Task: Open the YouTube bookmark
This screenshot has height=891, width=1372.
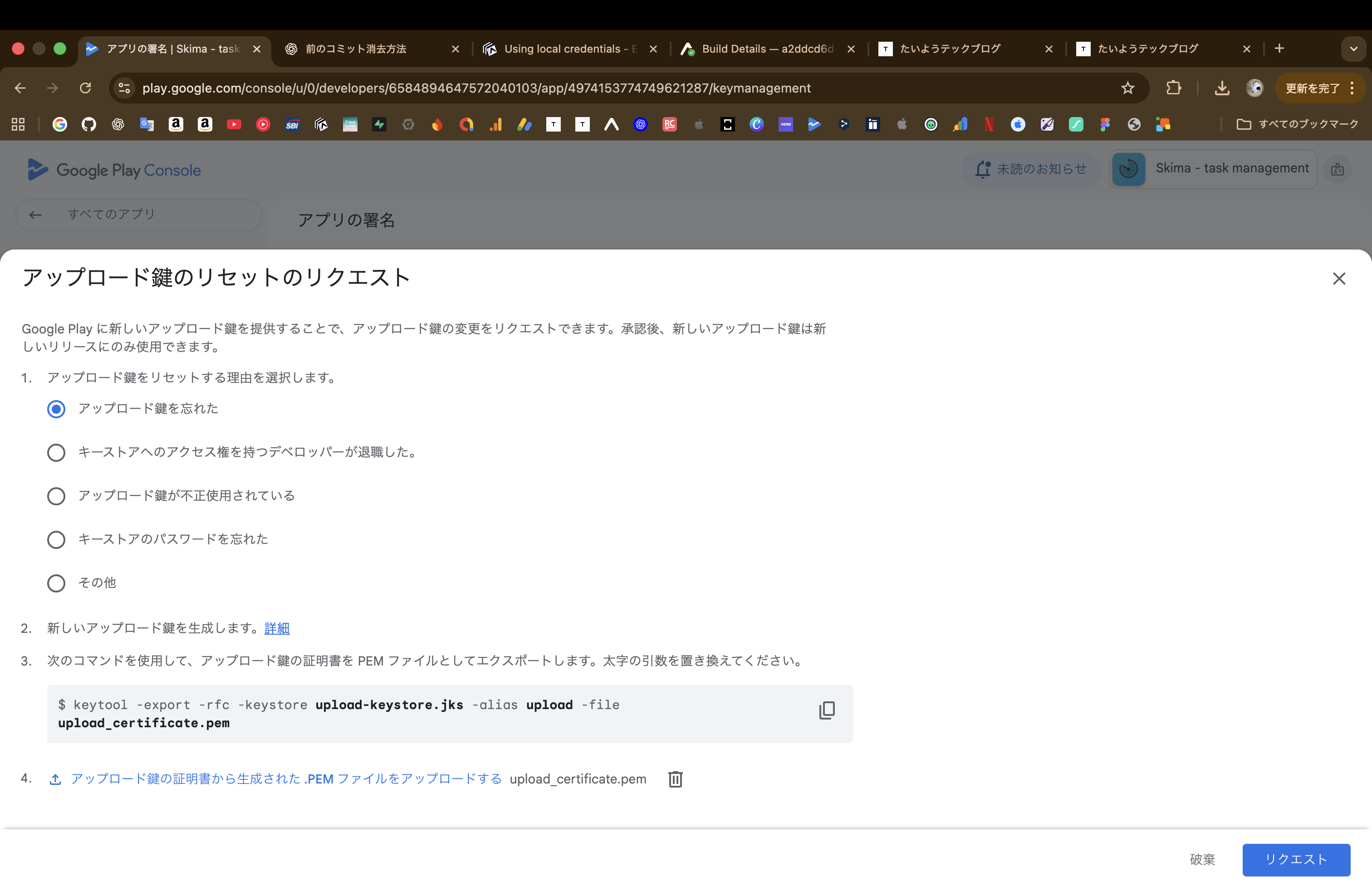Action: tap(234, 124)
